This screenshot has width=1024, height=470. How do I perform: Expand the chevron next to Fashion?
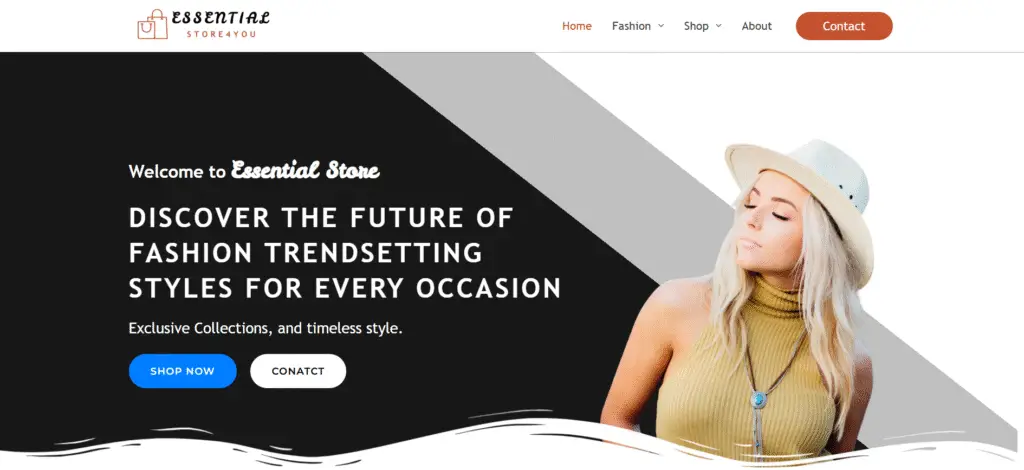click(661, 26)
